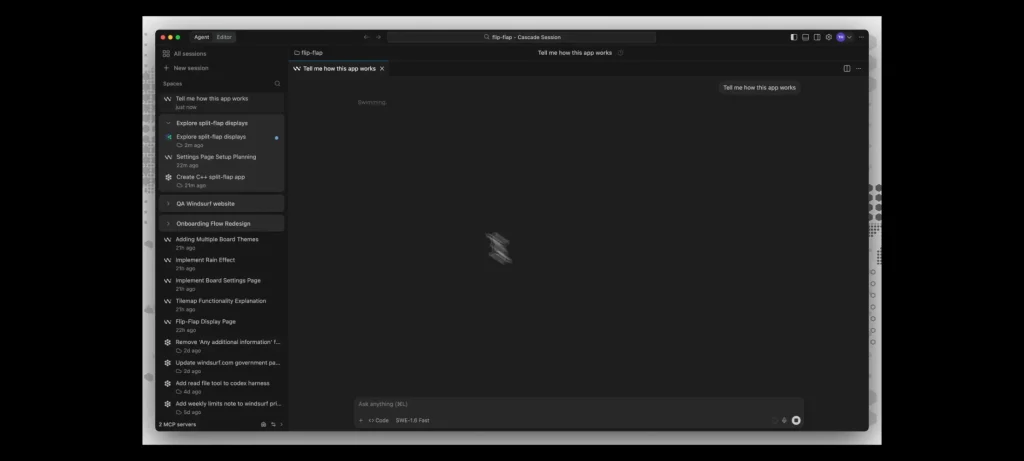The width and height of the screenshot is (1024, 461).
Task: Collapse the Explore split-flap displays space
Action: pyautogui.click(x=168, y=123)
